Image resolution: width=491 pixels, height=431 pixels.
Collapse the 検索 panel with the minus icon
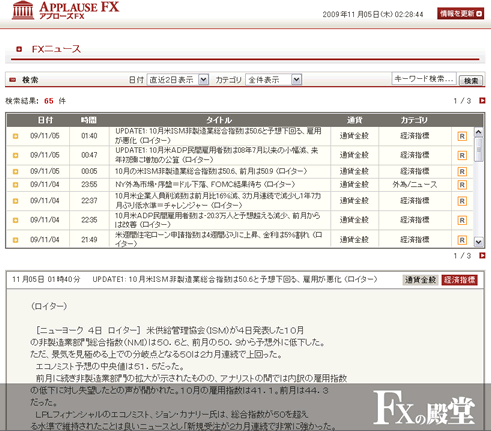point(13,80)
